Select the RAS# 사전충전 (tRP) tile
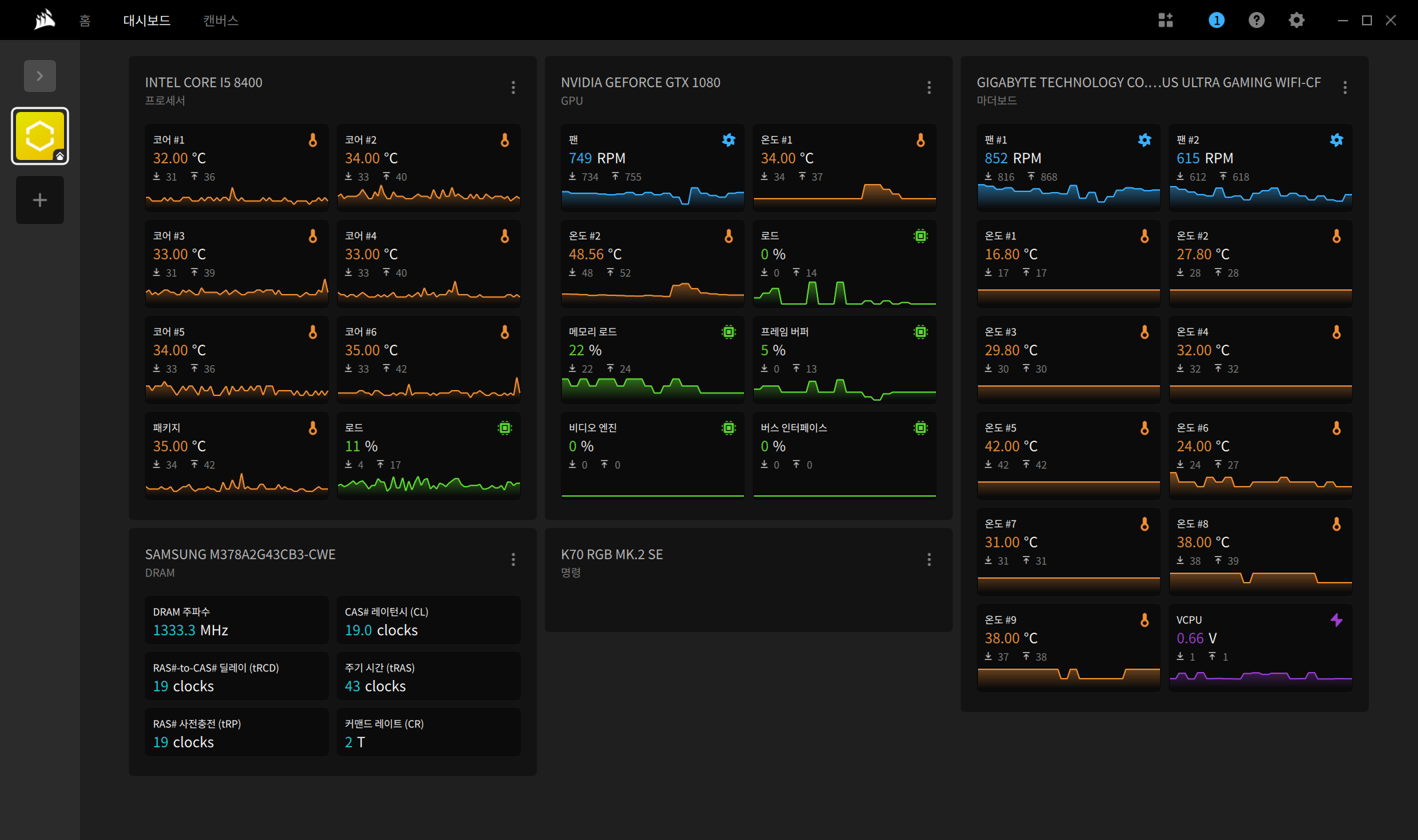Viewport: 1418px width, 840px height. [x=237, y=732]
